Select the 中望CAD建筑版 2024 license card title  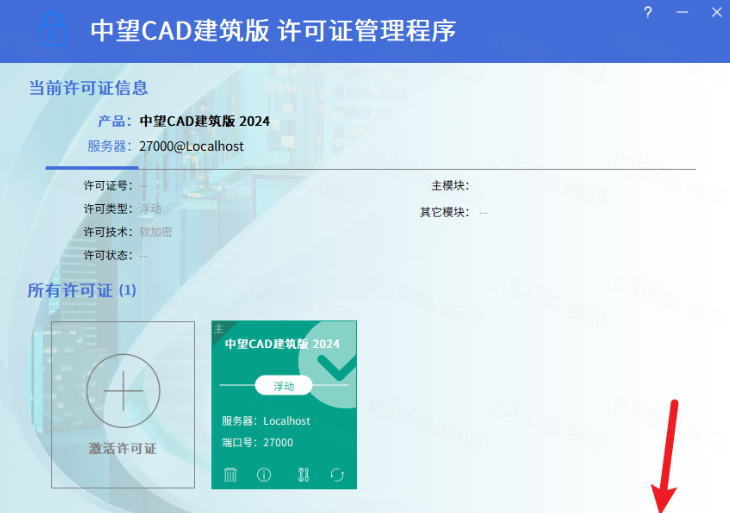tap(281, 343)
